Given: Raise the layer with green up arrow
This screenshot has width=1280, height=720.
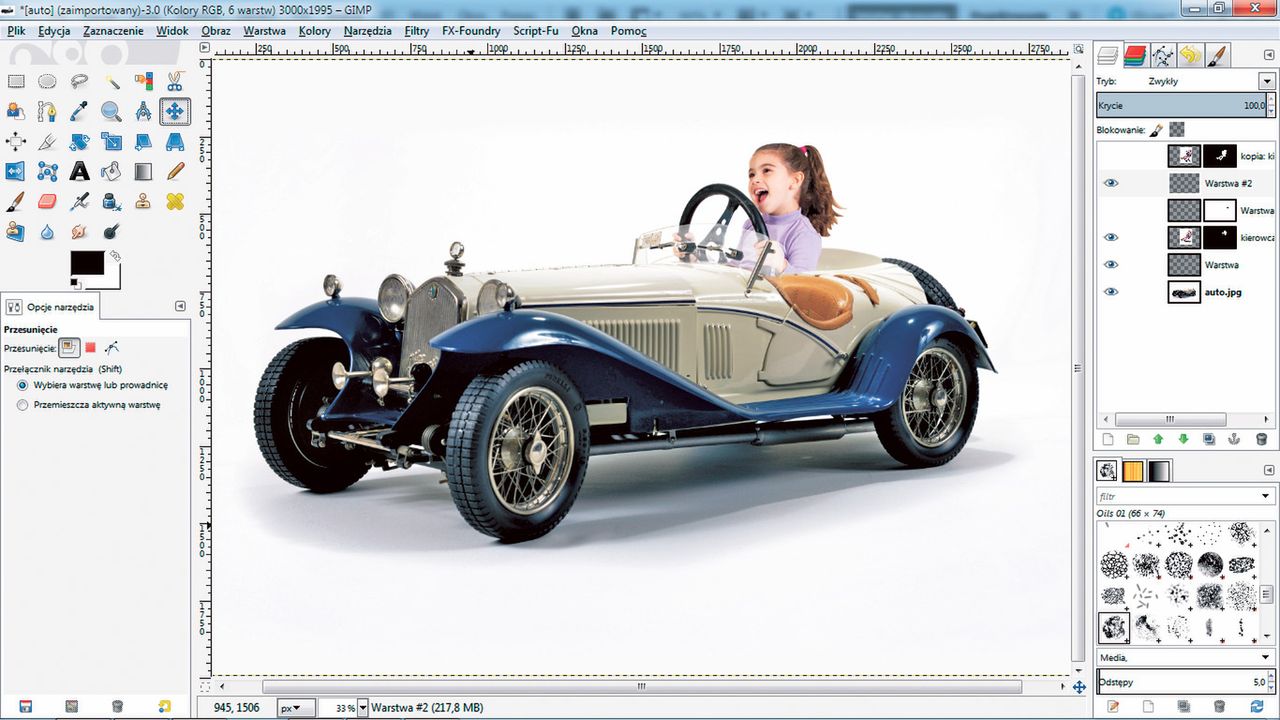Looking at the screenshot, I should click(x=1158, y=439).
